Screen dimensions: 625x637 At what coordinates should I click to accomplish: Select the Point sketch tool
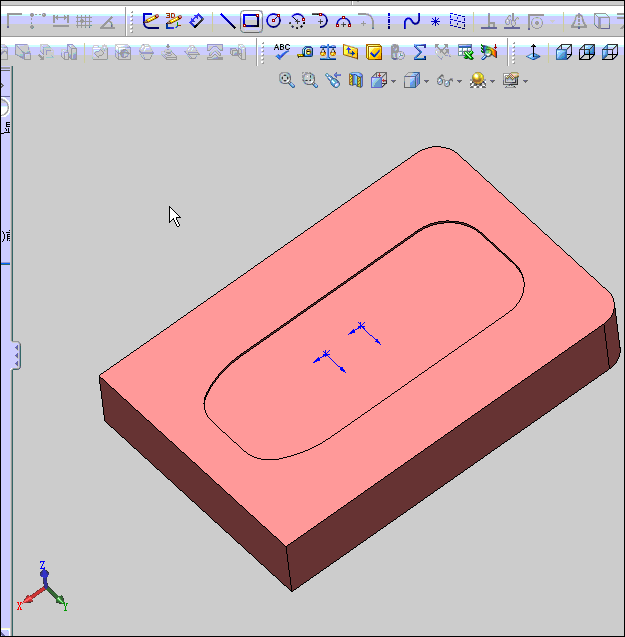click(435, 22)
